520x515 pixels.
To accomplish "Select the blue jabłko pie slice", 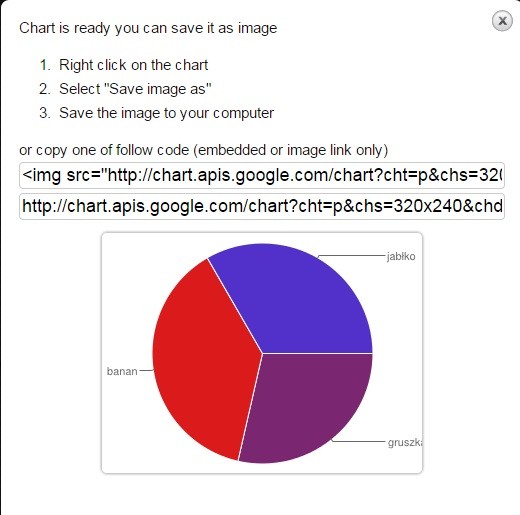I will (300, 300).
